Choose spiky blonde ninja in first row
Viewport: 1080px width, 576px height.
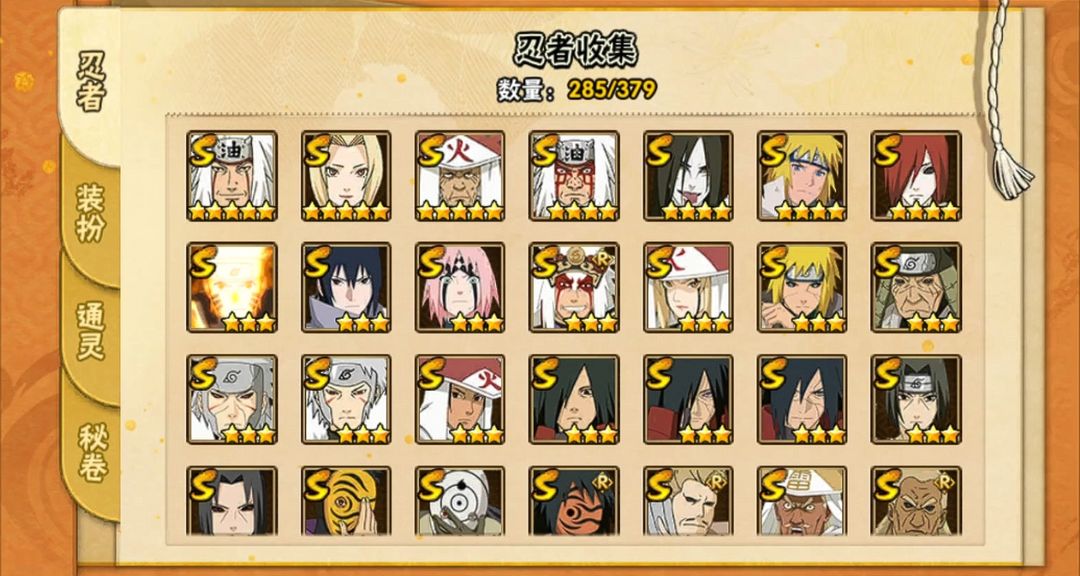click(x=802, y=176)
